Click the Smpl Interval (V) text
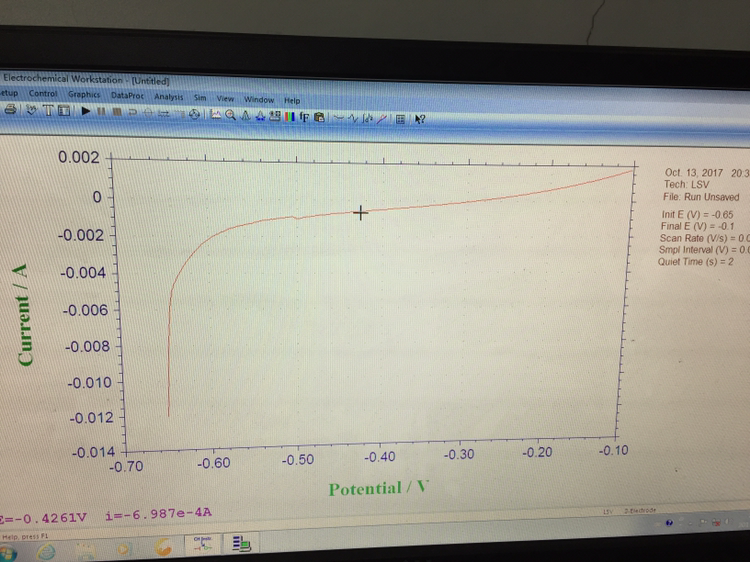750x562 pixels. 704,250
